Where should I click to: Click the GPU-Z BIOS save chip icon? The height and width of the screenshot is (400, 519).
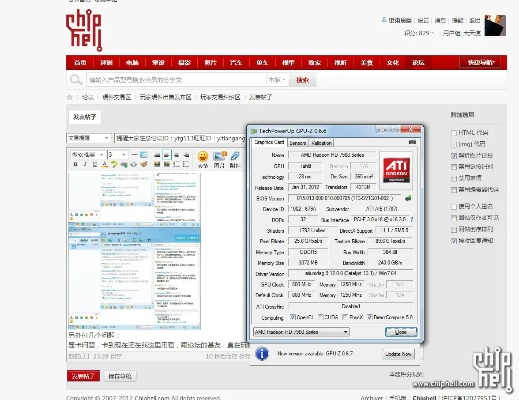(x=408, y=198)
